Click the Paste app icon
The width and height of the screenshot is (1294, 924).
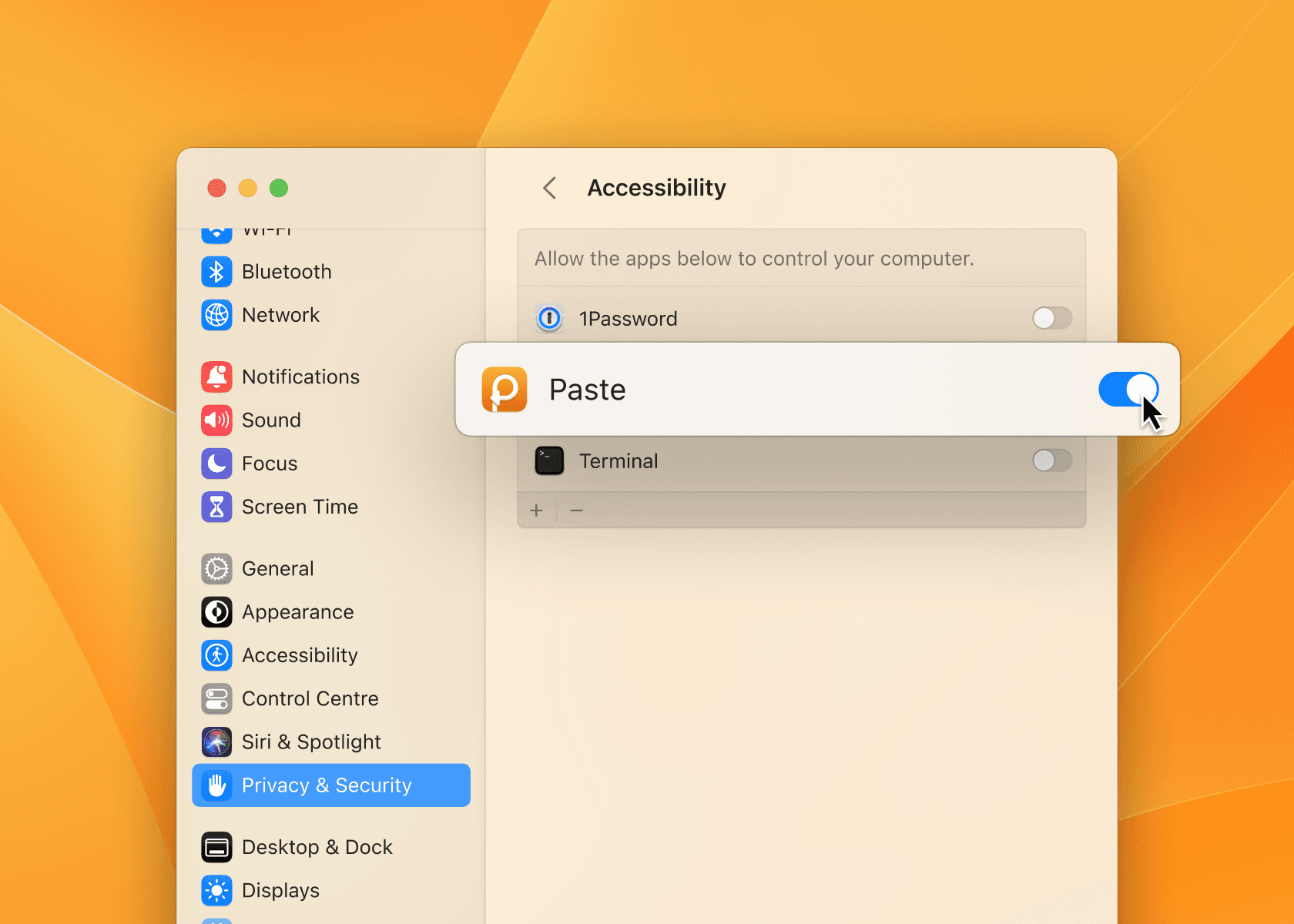(505, 390)
